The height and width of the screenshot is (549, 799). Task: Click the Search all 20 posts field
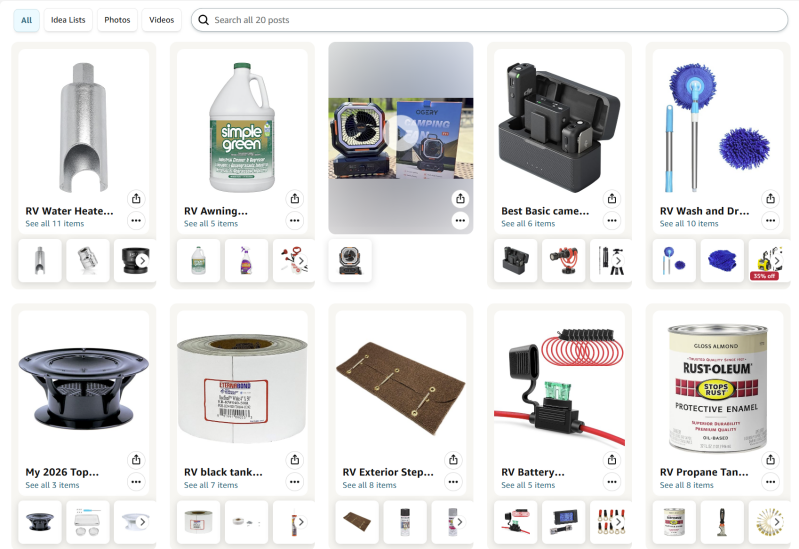coord(489,20)
